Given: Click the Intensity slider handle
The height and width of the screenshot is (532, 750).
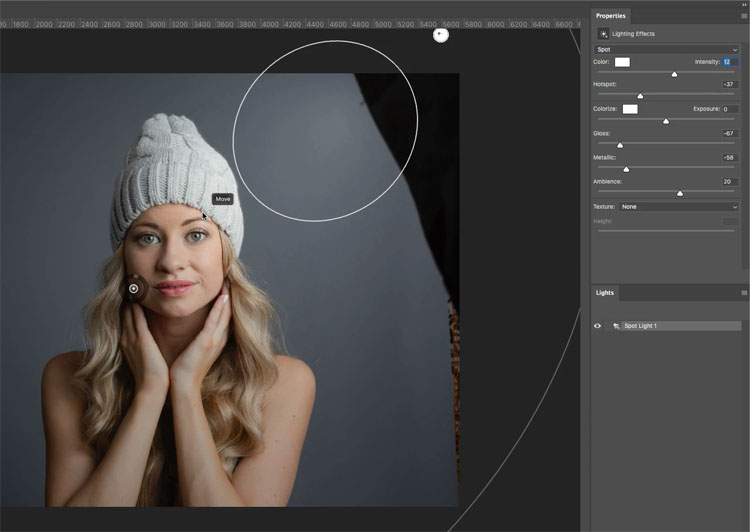Looking at the screenshot, I should 674,74.
